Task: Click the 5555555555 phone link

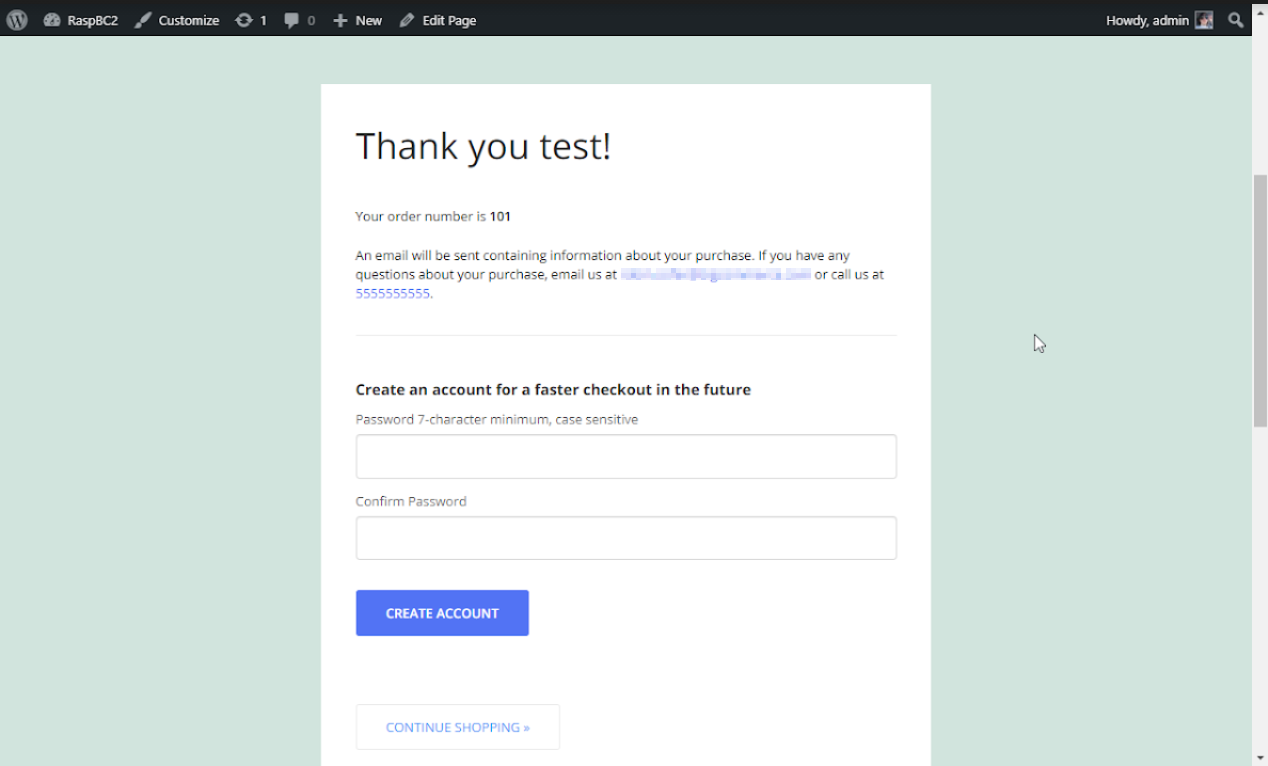Action: (393, 293)
